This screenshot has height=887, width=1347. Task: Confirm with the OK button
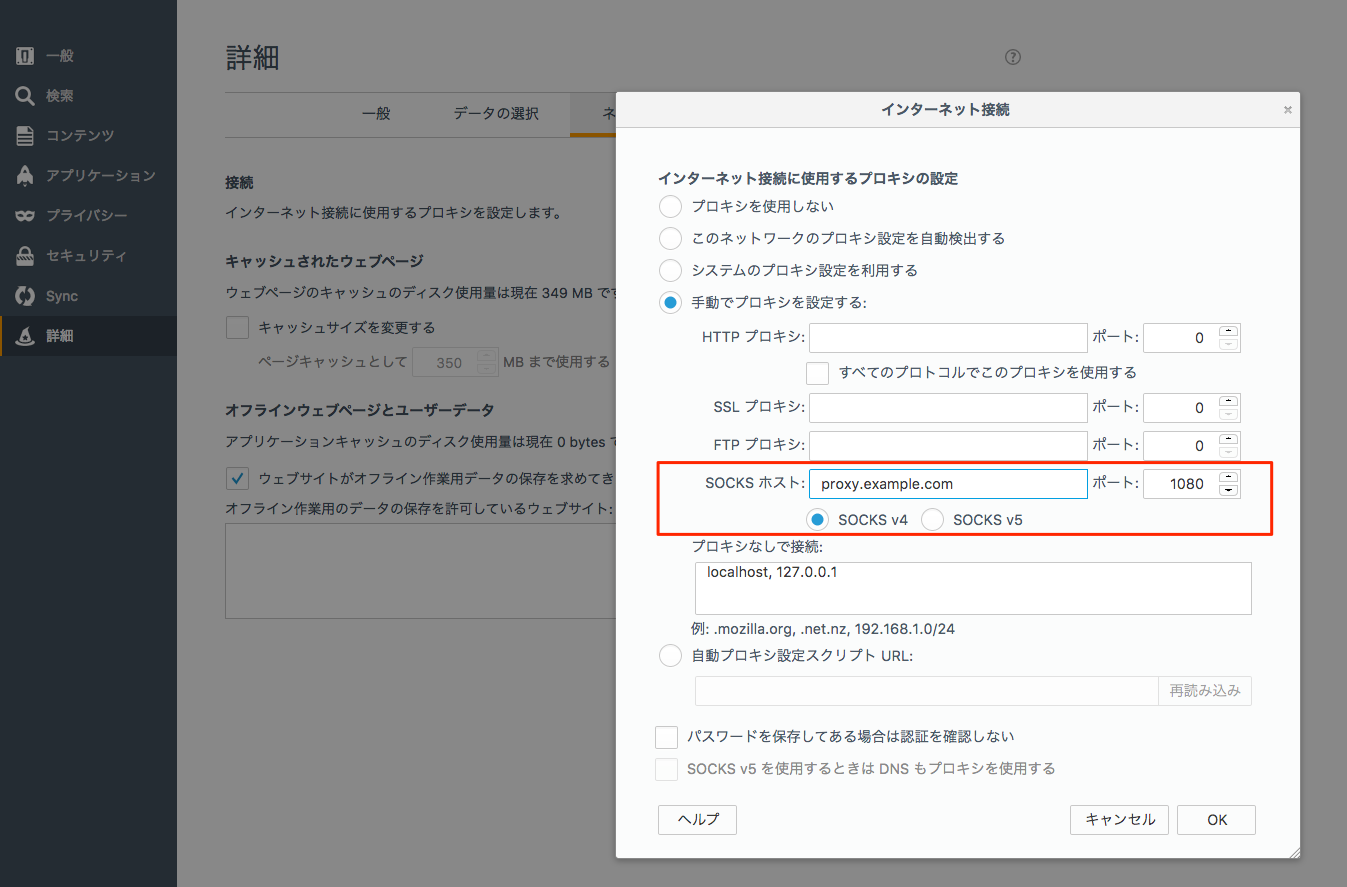click(x=1217, y=820)
